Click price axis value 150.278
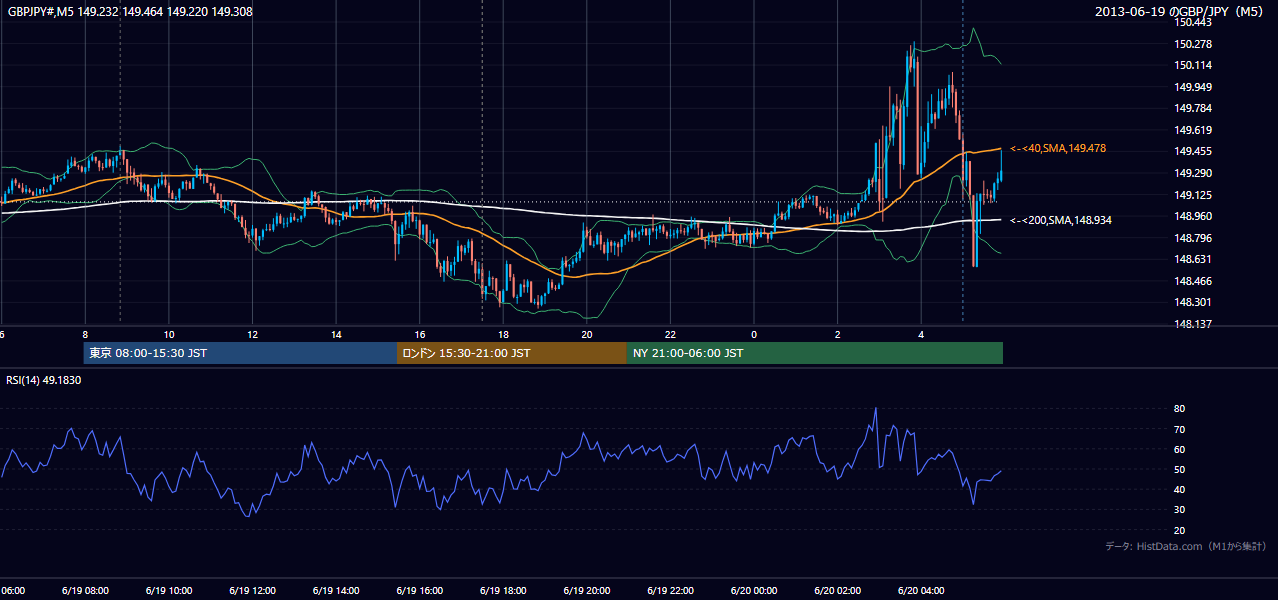Viewport: 1278px width, 600px height. pos(1193,44)
